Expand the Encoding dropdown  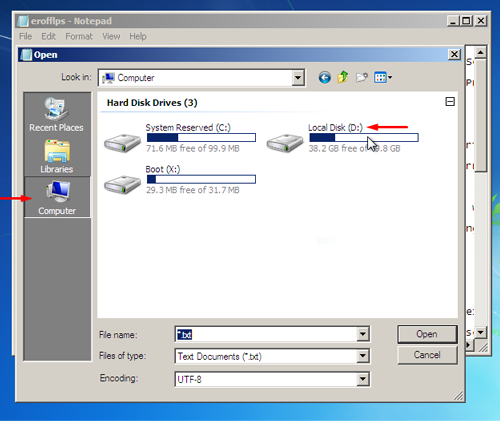[x=363, y=379]
